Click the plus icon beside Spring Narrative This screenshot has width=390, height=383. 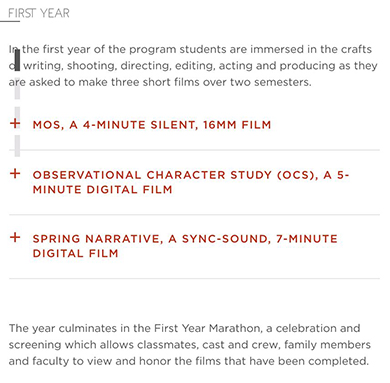pos(15,237)
